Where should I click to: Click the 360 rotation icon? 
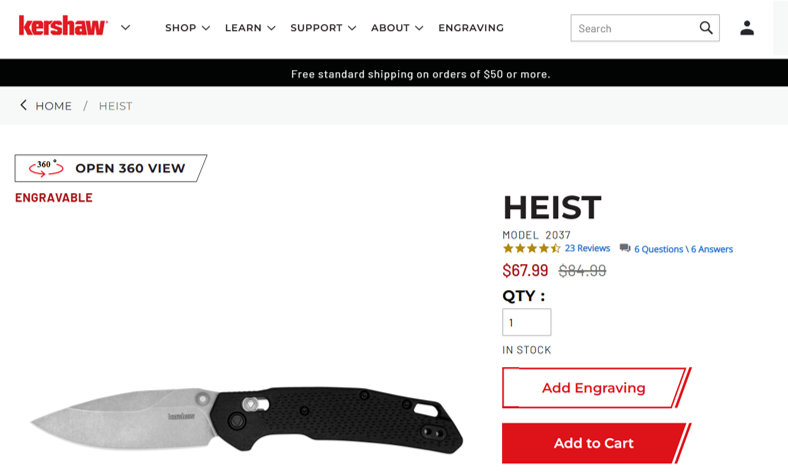46,168
